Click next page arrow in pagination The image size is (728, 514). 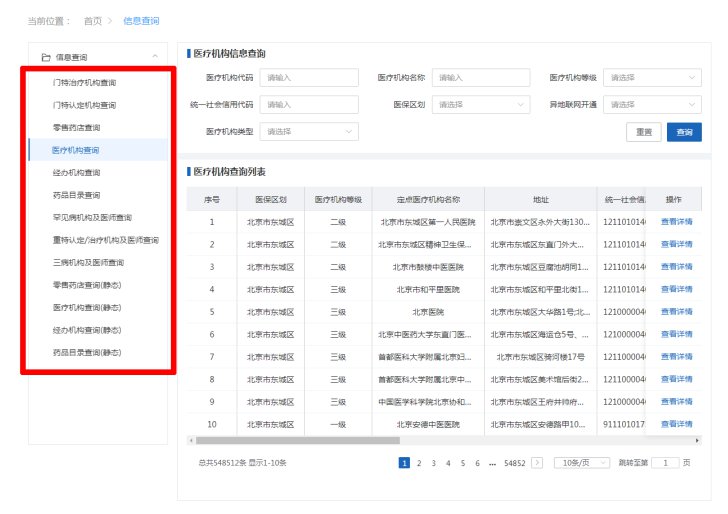tap(537, 463)
